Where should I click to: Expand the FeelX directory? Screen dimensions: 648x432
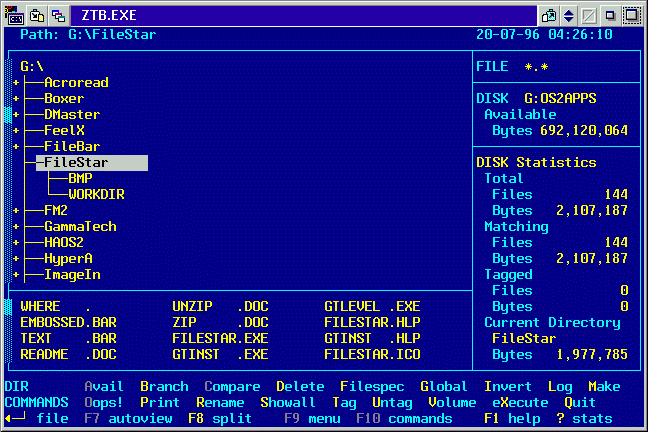[16, 131]
